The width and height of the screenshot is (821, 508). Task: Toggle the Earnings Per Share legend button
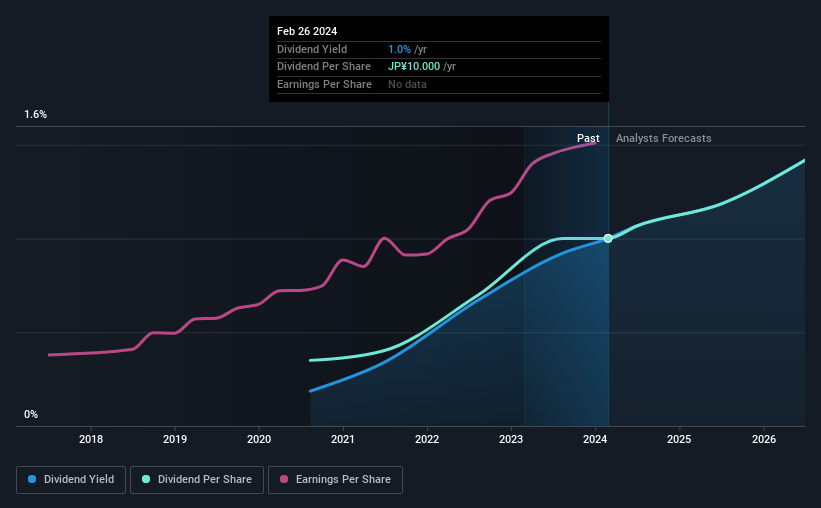(x=335, y=480)
